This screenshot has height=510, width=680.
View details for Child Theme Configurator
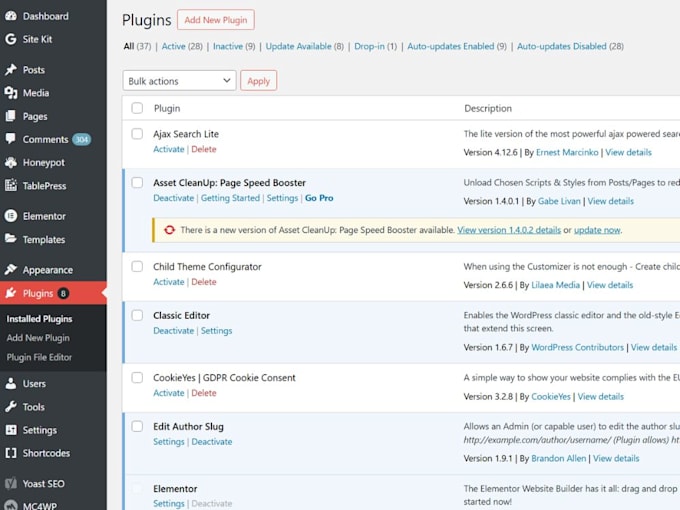click(610, 285)
